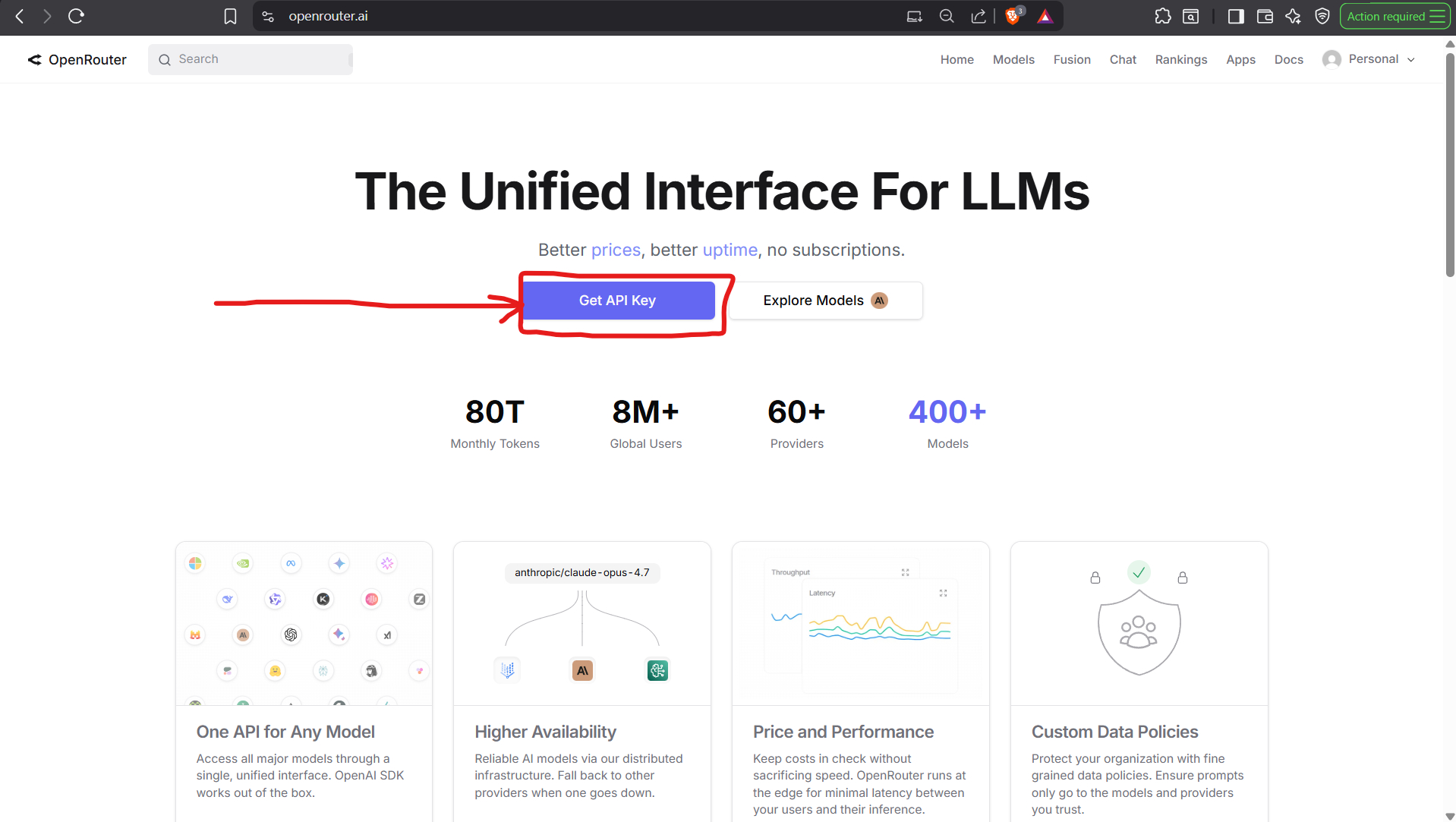Image resolution: width=1456 pixels, height=822 pixels.
Task: Focus the Search input field
Action: (x=251, y=59)
